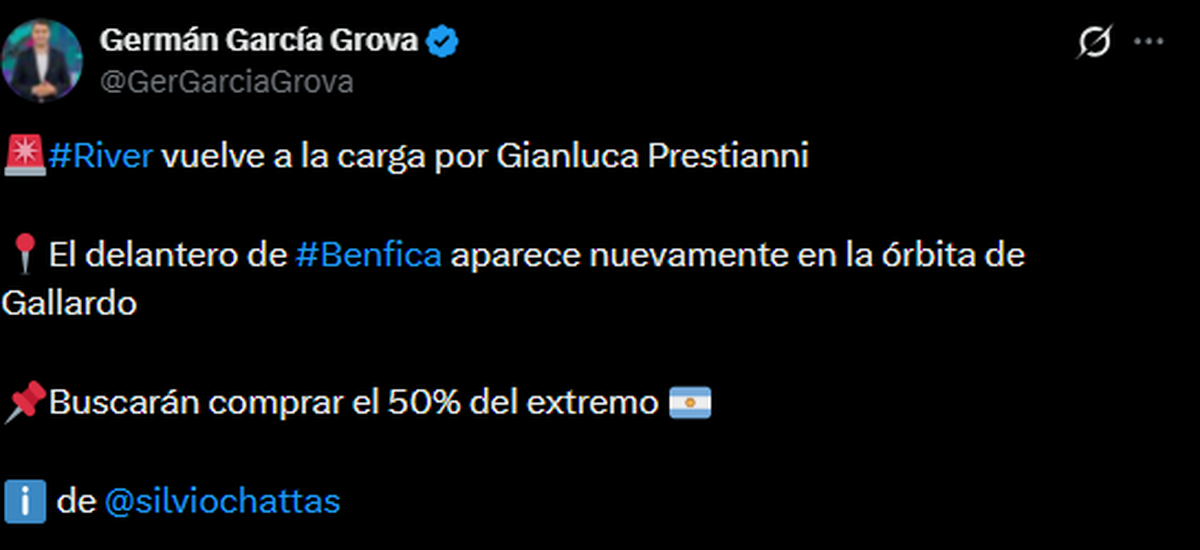Open the three-dot More options menu
The width and height of the screenshot is (1200, 550).
[x=1148, y=42]
